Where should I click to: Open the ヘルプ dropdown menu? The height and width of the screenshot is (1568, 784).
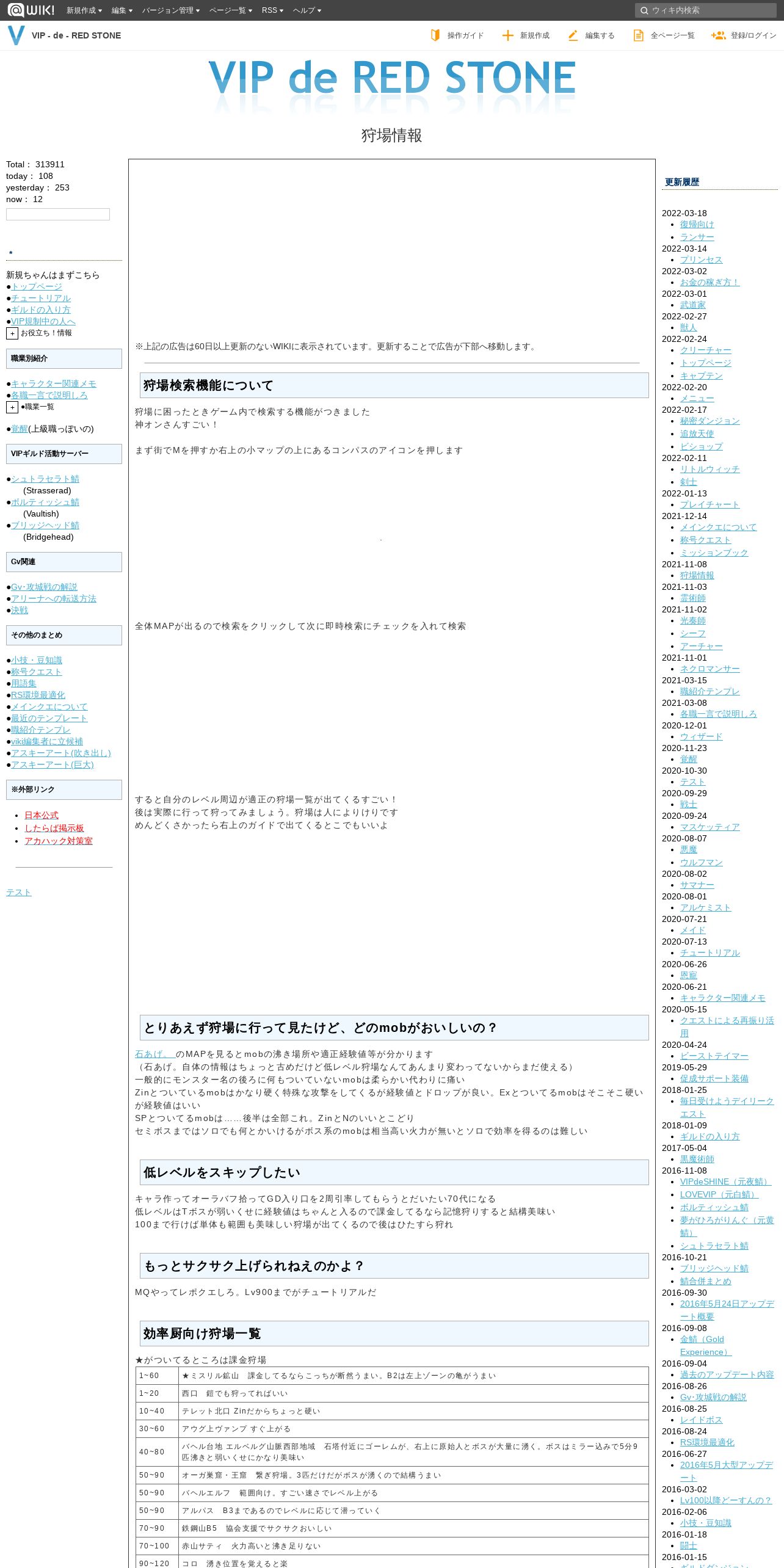[x=307, y=10]
